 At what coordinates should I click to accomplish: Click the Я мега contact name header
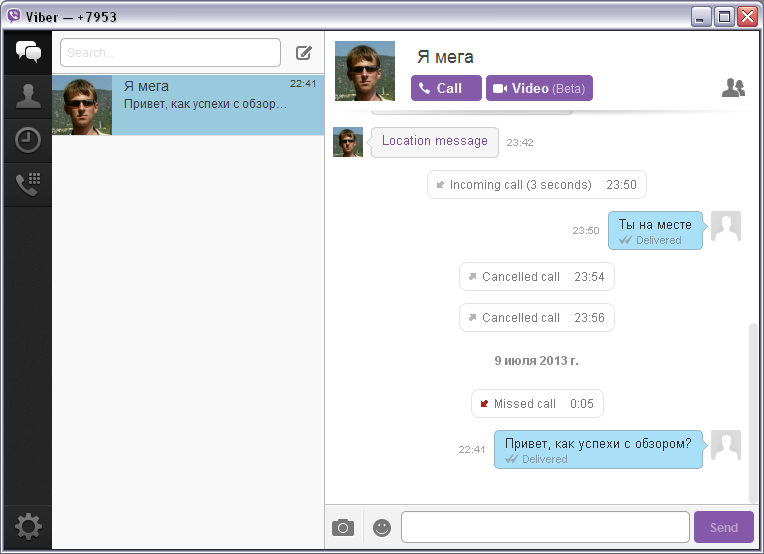click(445, 57)
